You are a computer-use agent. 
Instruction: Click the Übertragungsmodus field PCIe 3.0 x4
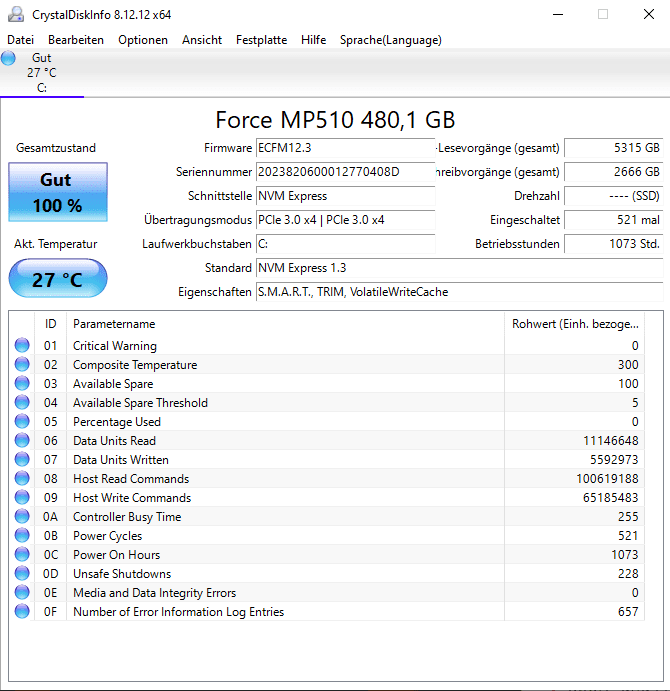[x=346, y=220]
